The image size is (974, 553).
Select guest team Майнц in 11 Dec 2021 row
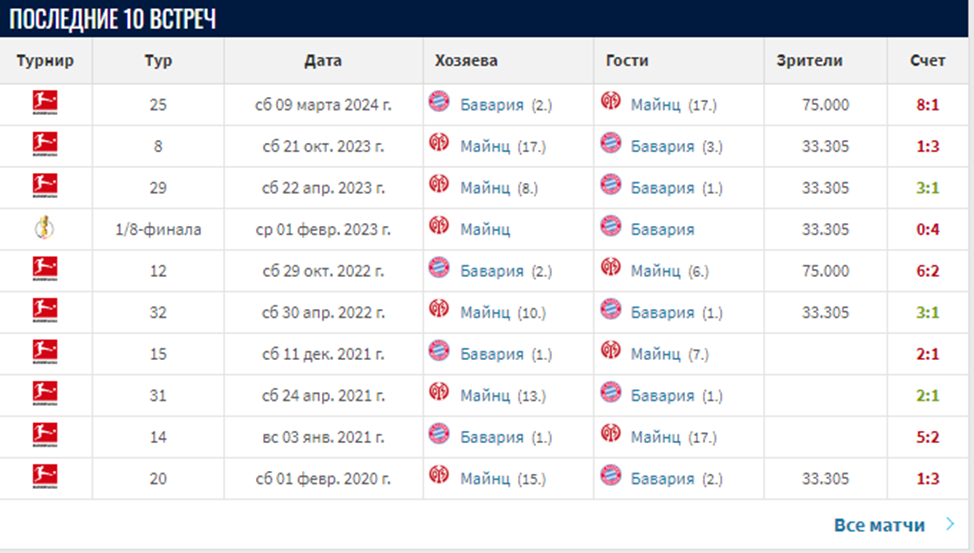pos(655,354)
